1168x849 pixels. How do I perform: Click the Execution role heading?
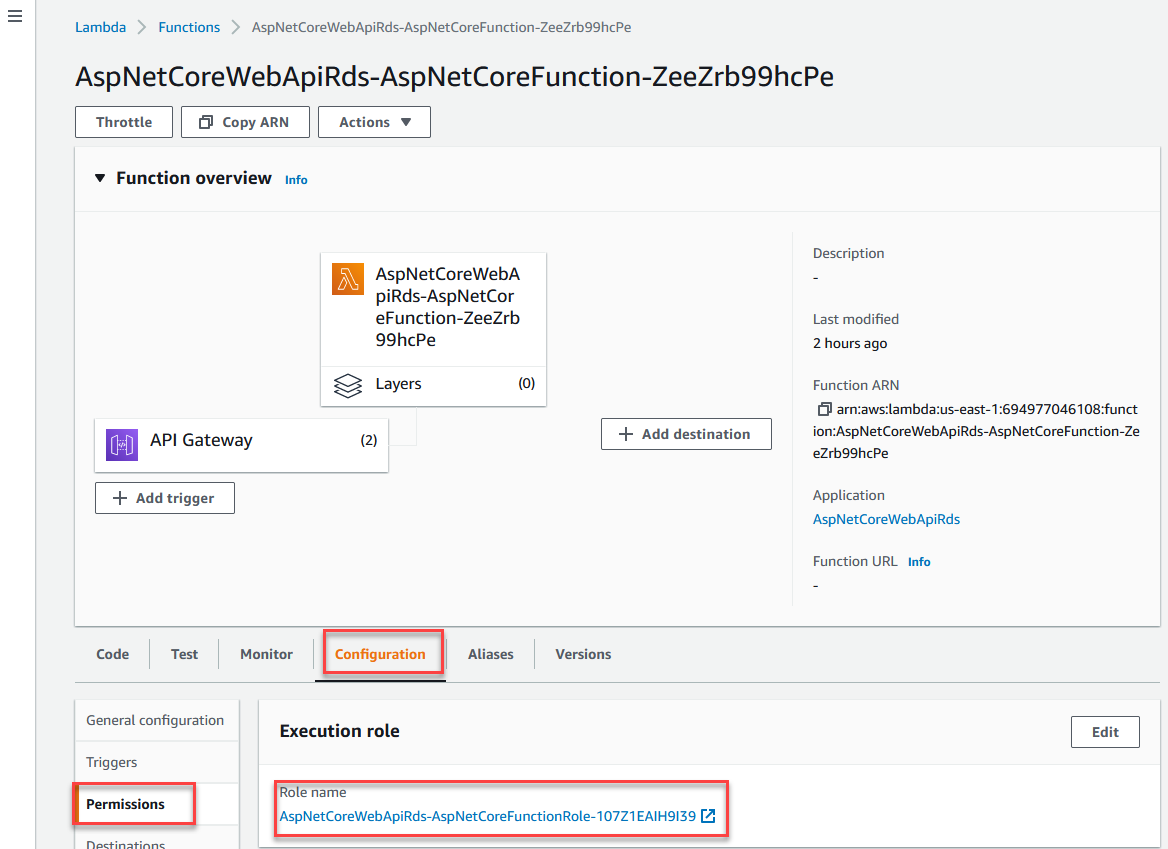coord(340,731)
